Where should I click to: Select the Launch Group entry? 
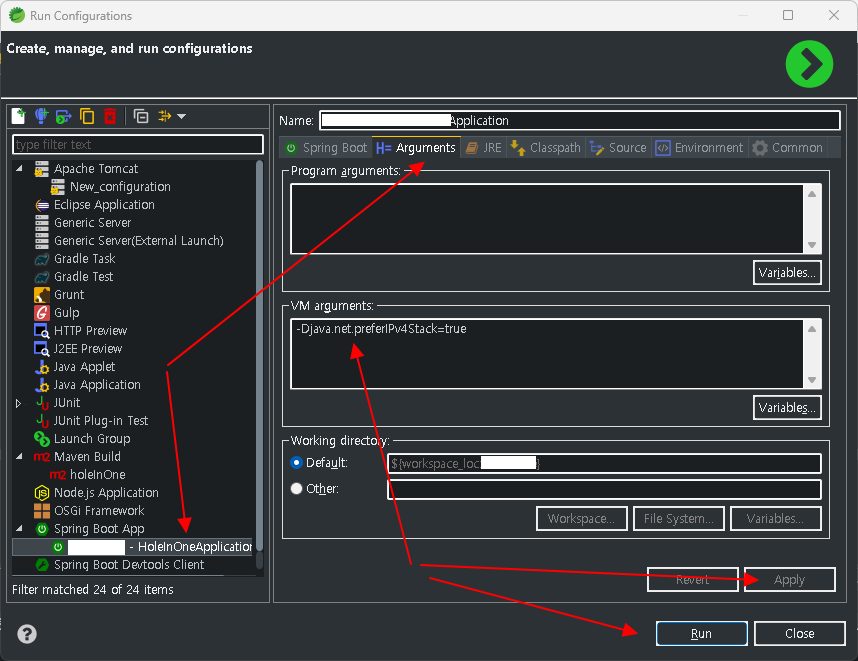[92, 439]
